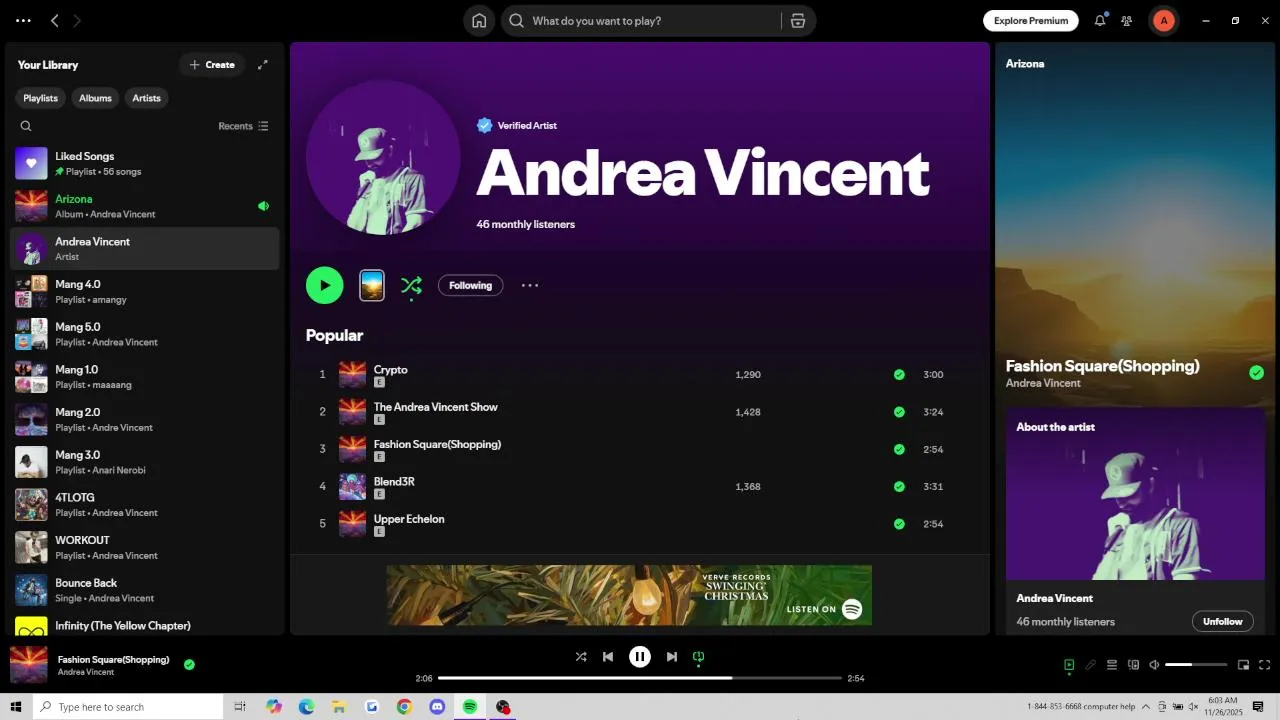Screen dimensions: 1280x720
Task: Adjust the volume slider
Action: pos(1196,665)
